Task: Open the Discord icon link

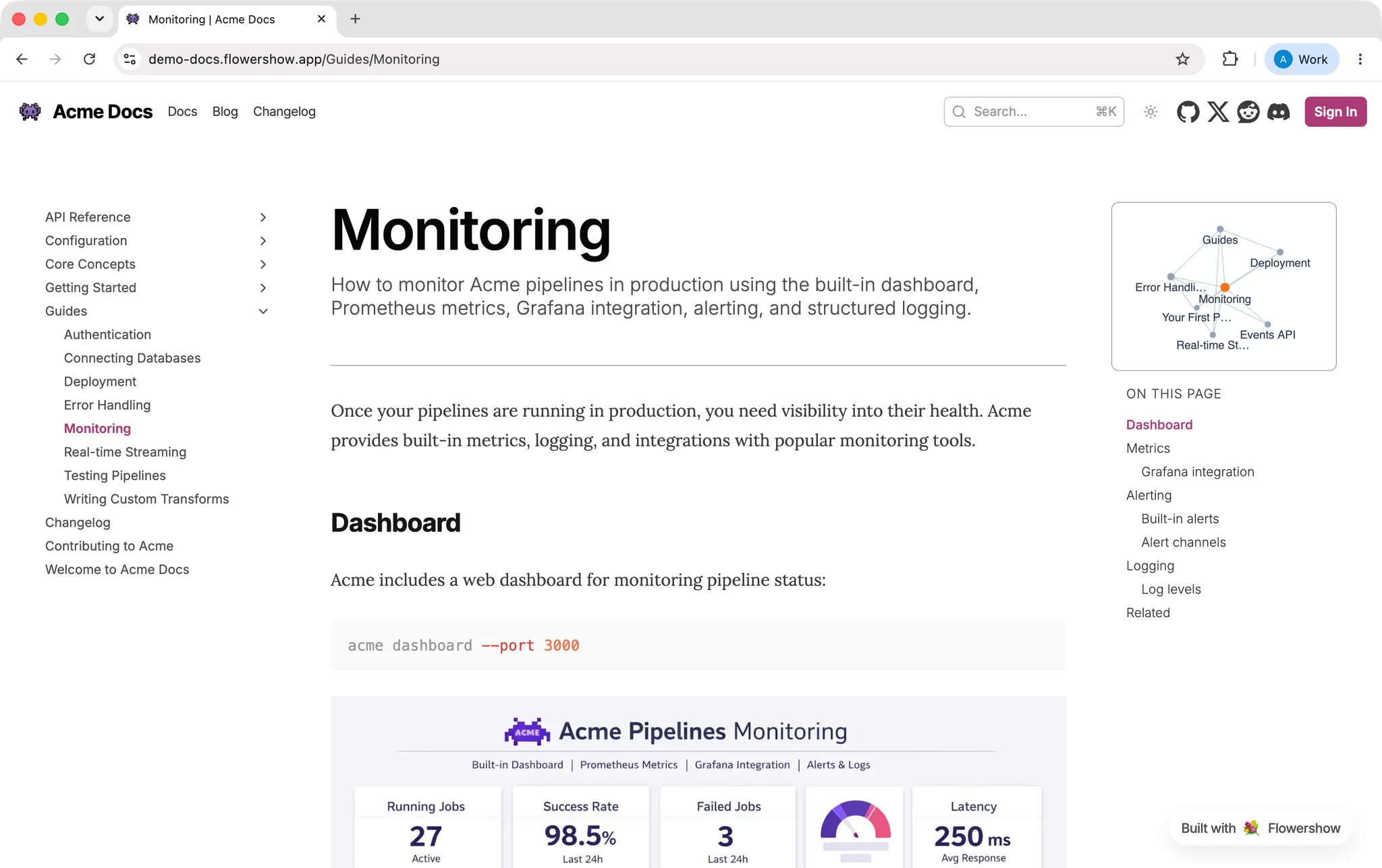Action: [x=1279, y=112]
